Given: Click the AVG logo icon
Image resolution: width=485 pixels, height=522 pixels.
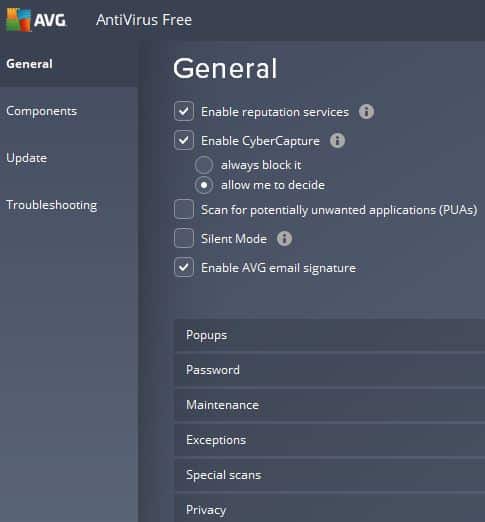Looking at the screenshot, I should coord(19,20).
